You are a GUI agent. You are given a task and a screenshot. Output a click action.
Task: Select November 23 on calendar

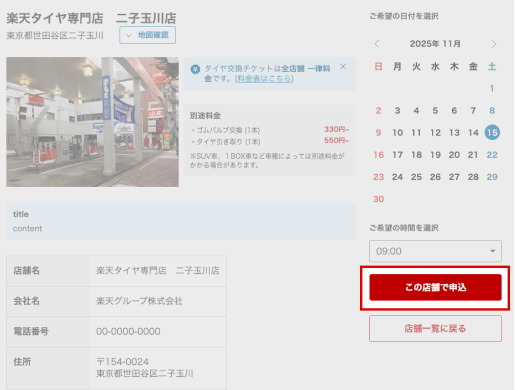point(378,177)
